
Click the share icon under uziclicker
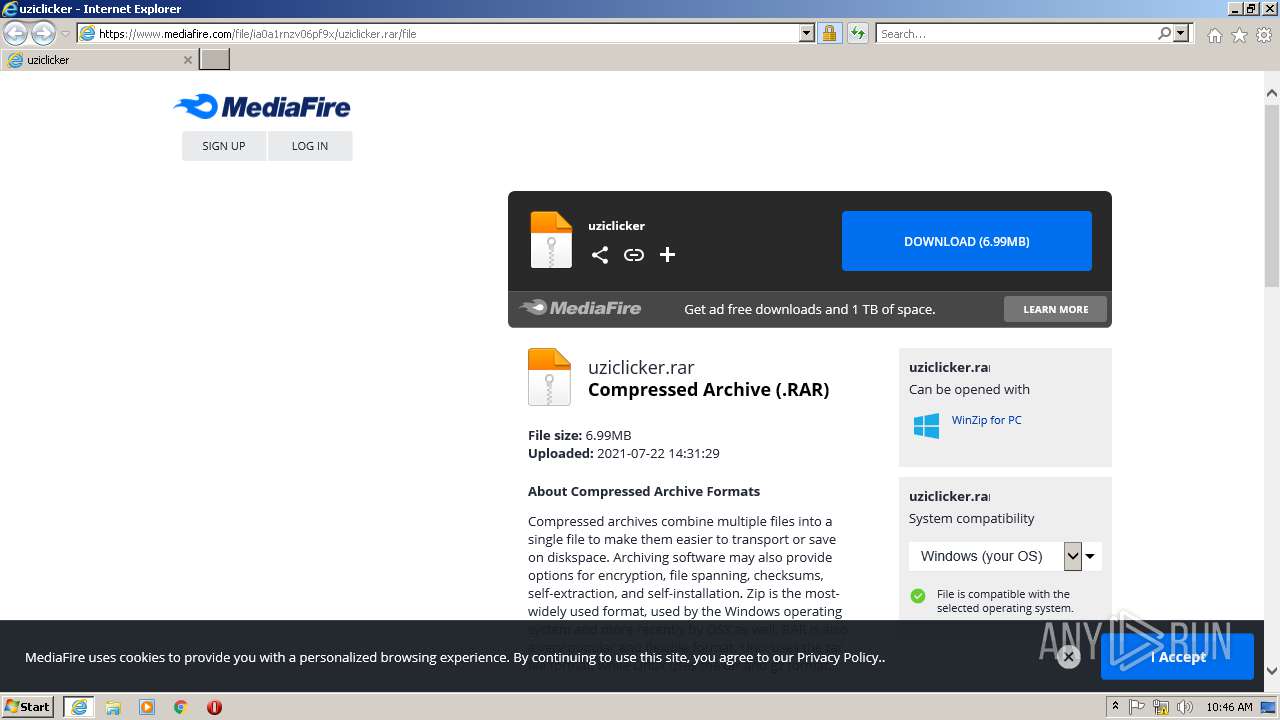[600, 255]
